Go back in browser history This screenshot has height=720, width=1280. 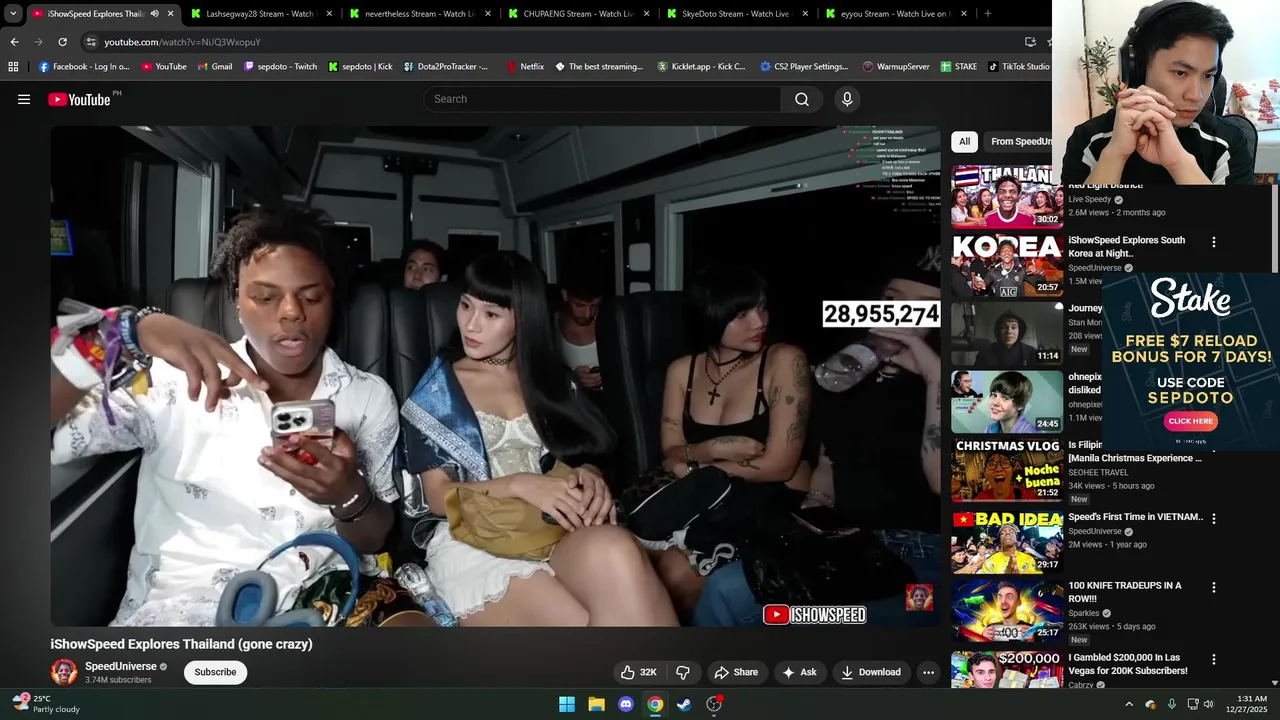pyautogui.click(x=14, y=42)
